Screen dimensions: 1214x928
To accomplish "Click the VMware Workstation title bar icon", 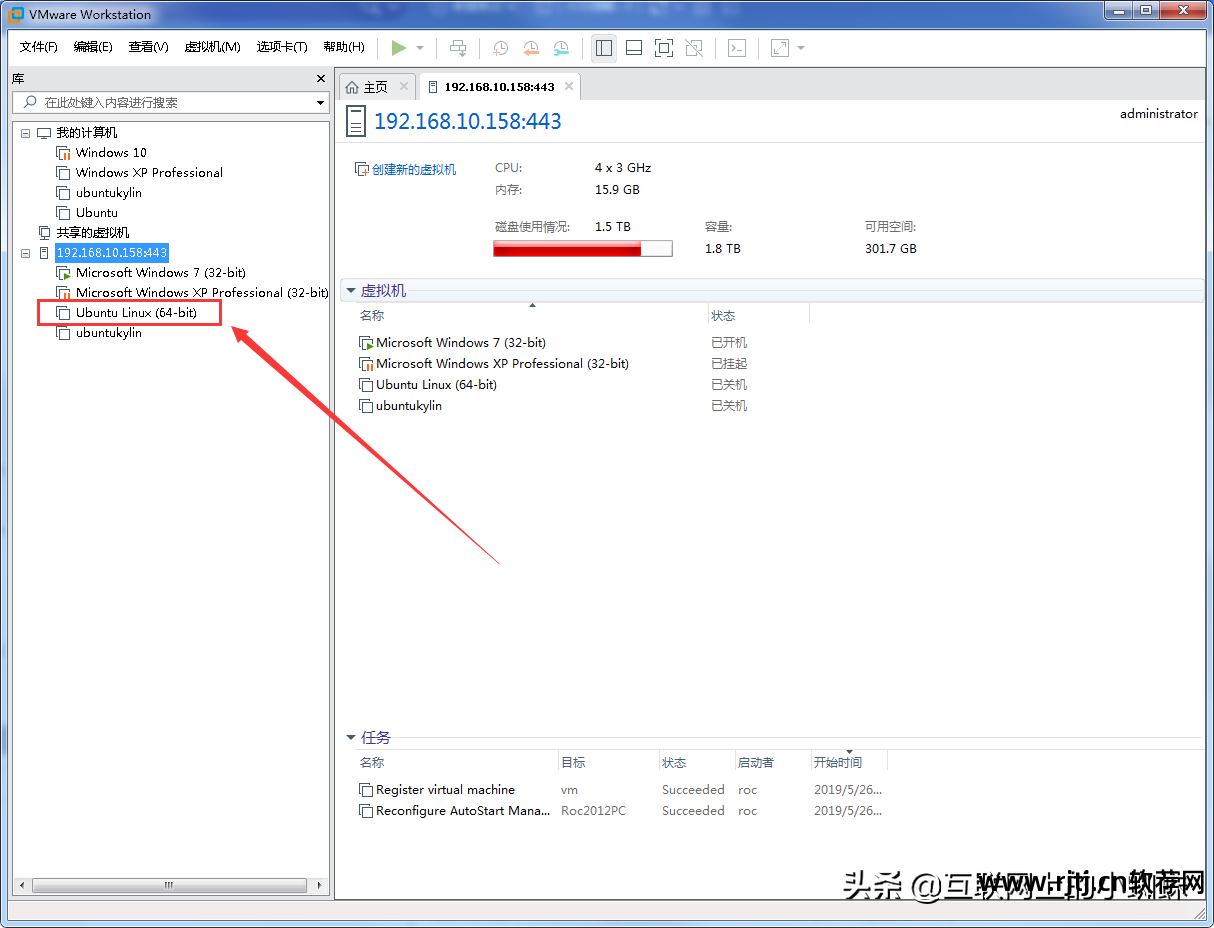I will (x=16, y=14).
